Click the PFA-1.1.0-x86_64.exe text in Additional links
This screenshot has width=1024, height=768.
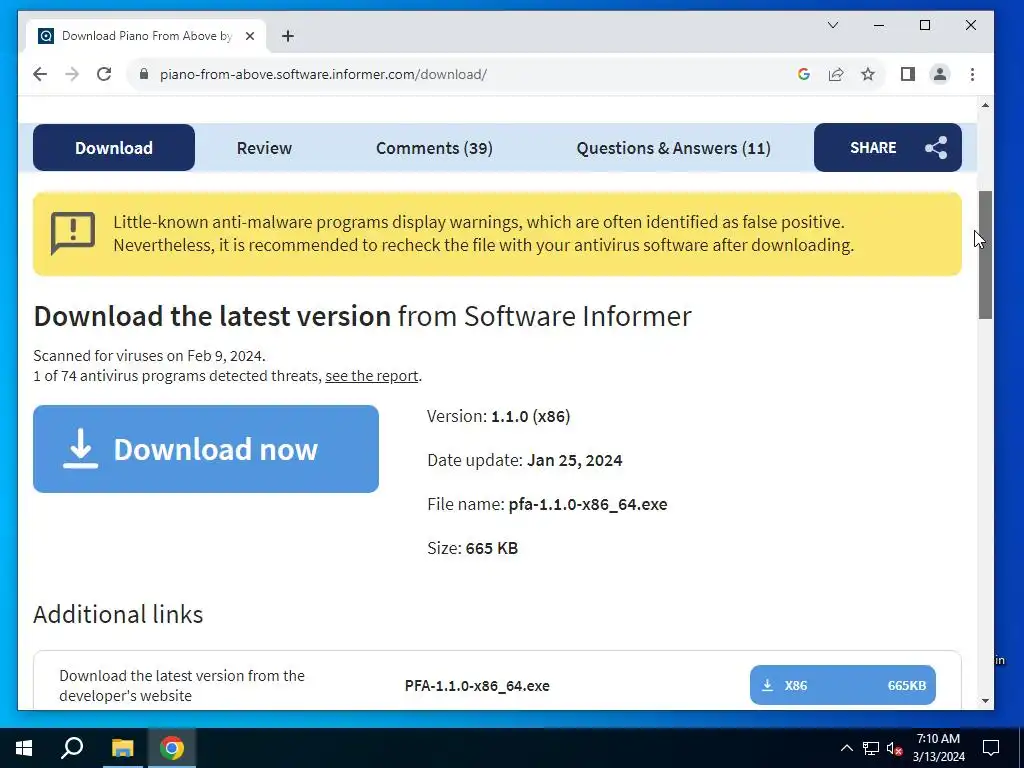pyautogui.click(x=477, y=686)
